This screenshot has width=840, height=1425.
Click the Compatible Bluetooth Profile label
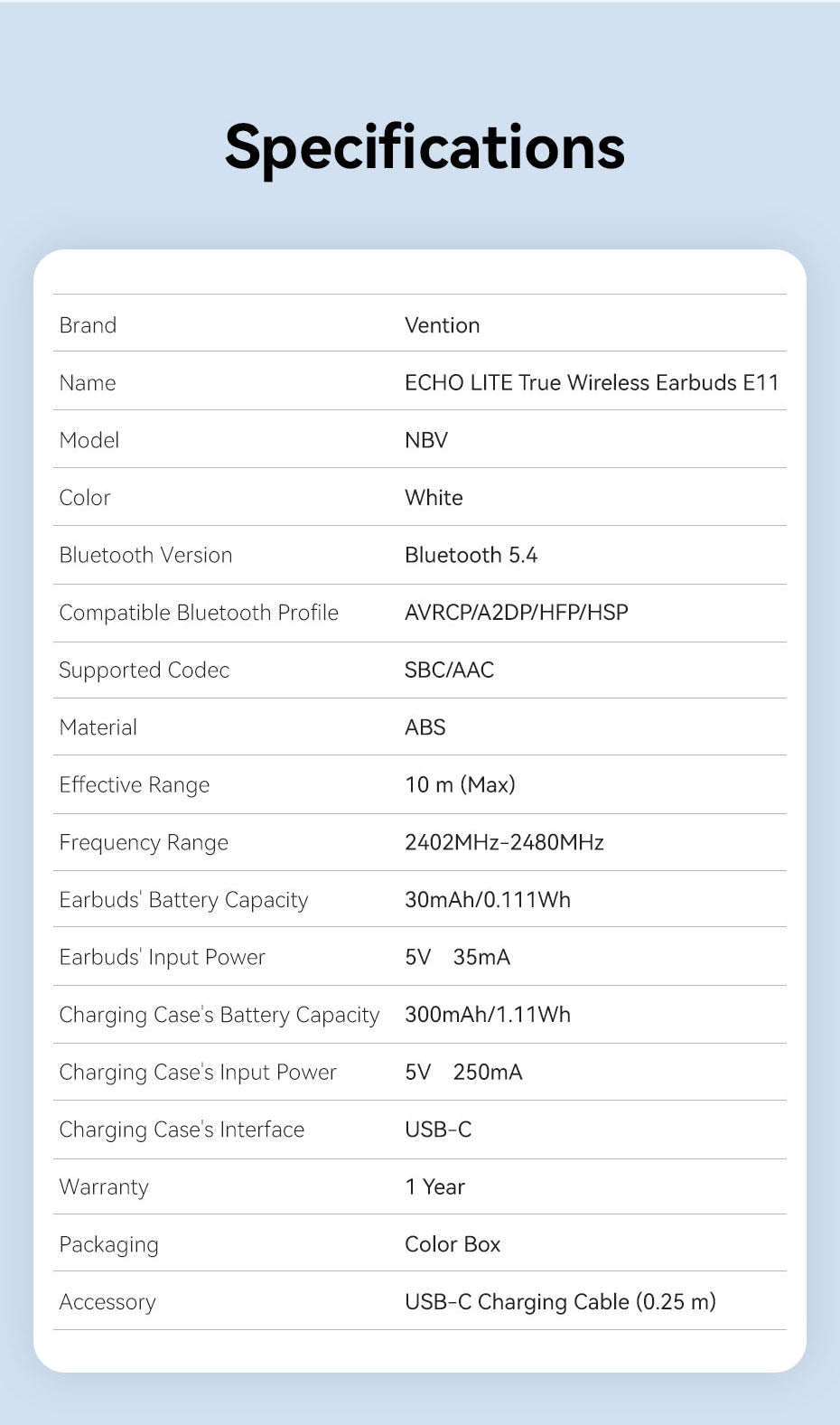coord(199,613)
